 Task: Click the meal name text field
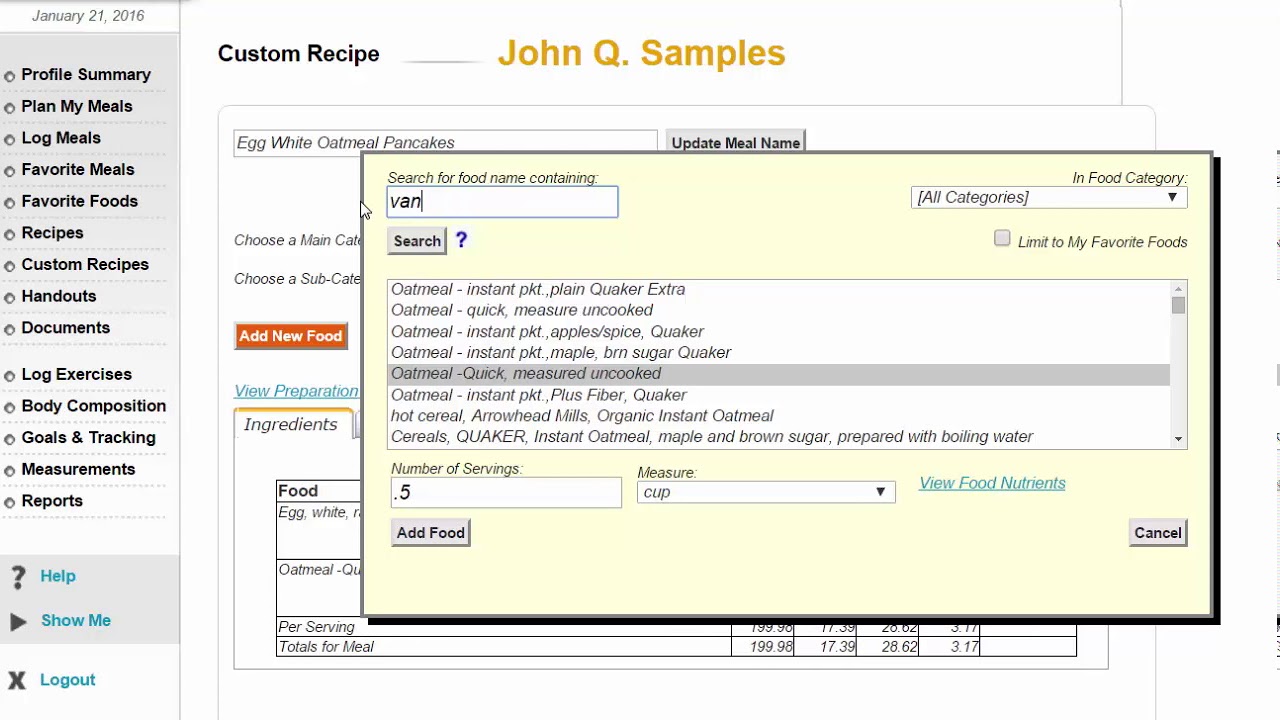[446, 143]
